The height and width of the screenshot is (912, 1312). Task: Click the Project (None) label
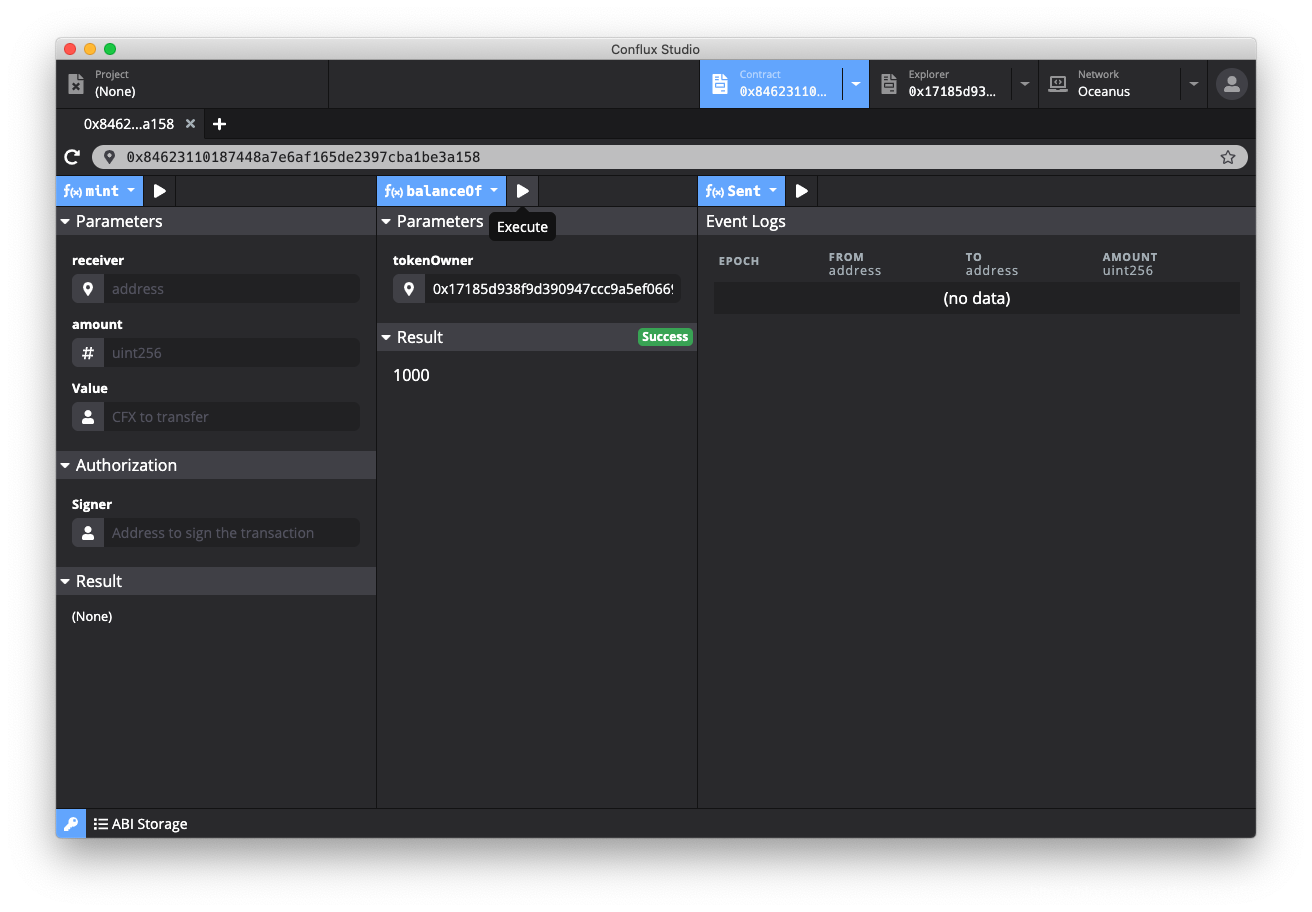point(115,91)
